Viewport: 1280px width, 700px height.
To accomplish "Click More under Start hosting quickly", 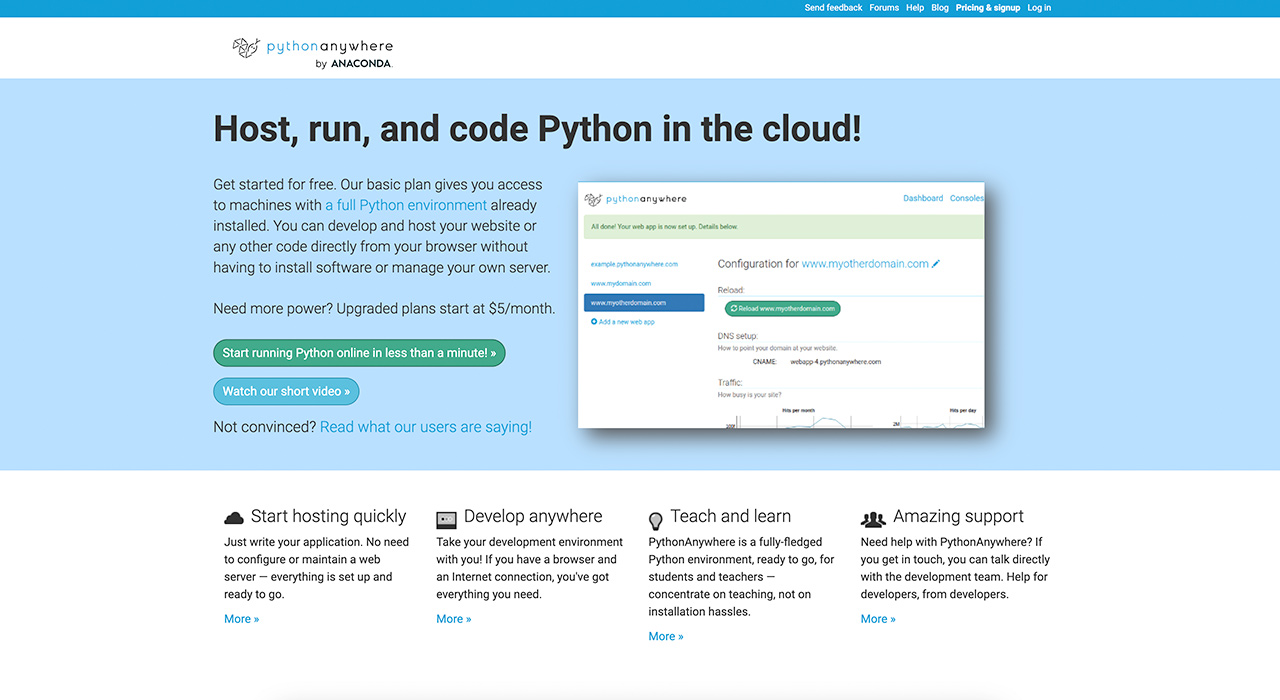I will pyautogui.click(x=241, y=618).
